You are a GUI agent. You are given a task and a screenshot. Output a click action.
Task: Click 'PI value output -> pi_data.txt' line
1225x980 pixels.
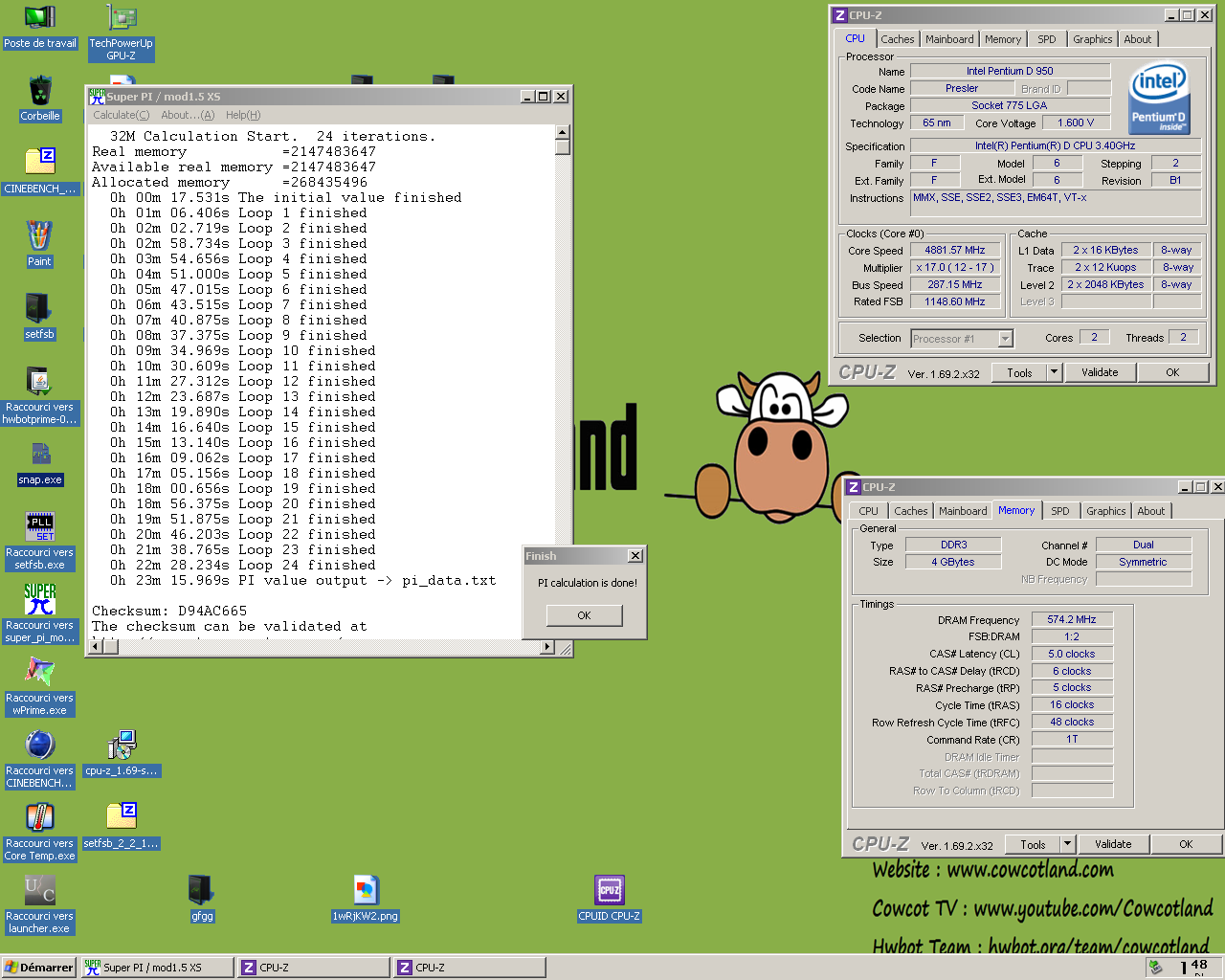pos(367,580)
